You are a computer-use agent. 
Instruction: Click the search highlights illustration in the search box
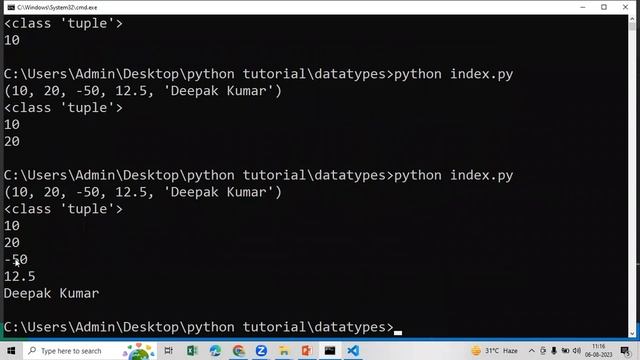click(139, 351)
